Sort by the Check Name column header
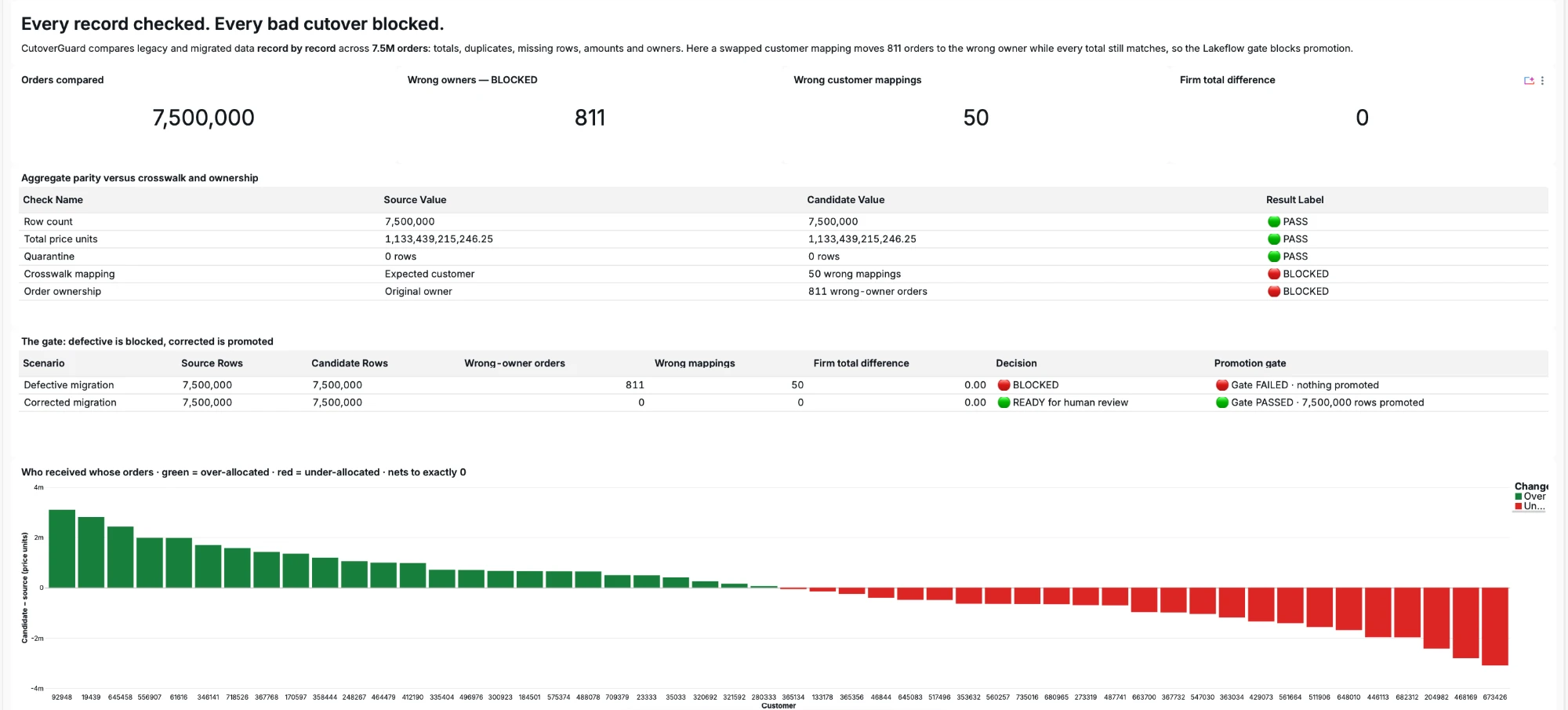 (x=53, y=200)
